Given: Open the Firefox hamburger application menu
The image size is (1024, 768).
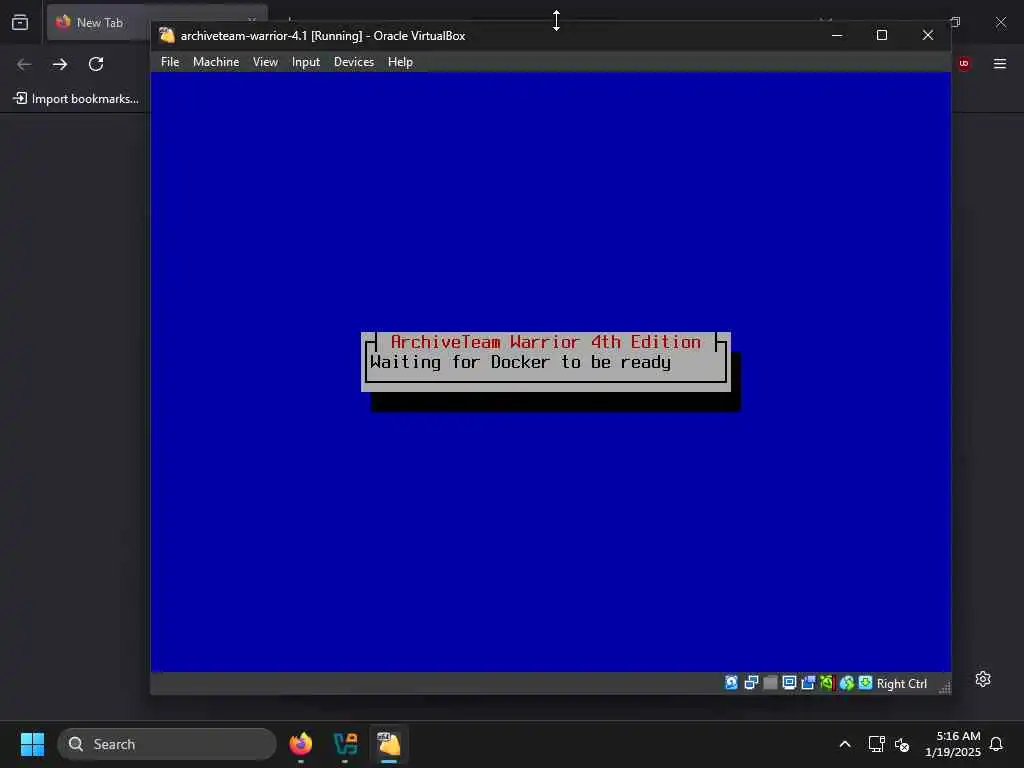Looking at the screenshot, I should click(x=1000, y=63).
